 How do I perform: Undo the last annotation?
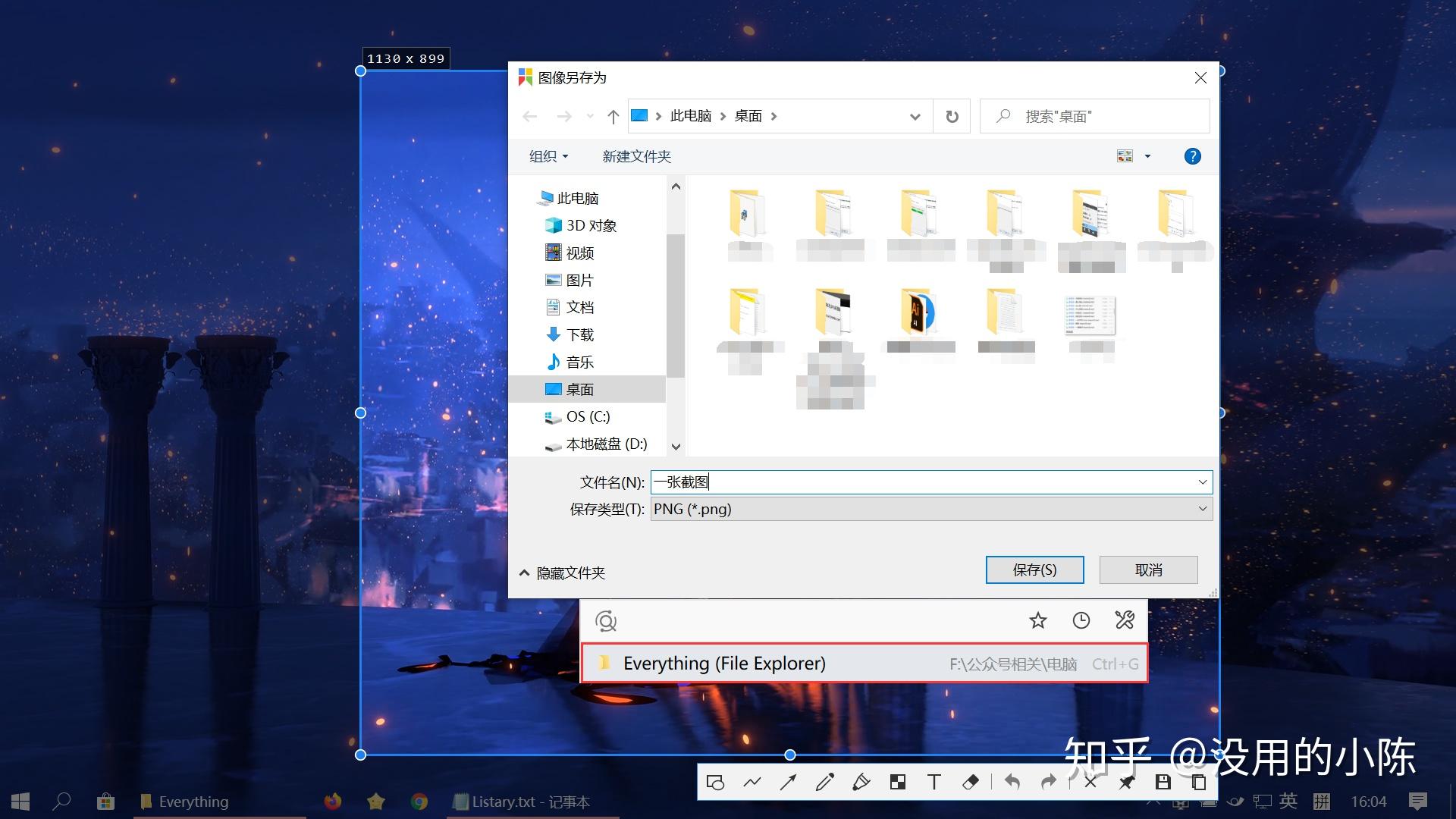point(1012,782)
